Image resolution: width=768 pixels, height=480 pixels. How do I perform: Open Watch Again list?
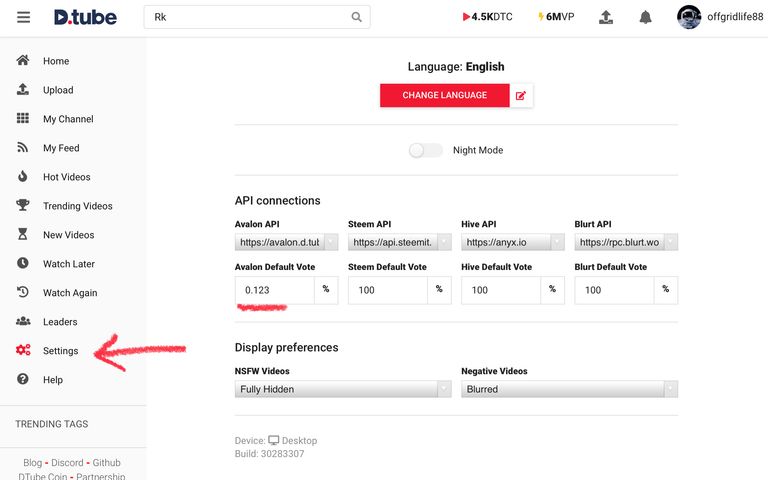pyautogui.click(x=70, y=292)
